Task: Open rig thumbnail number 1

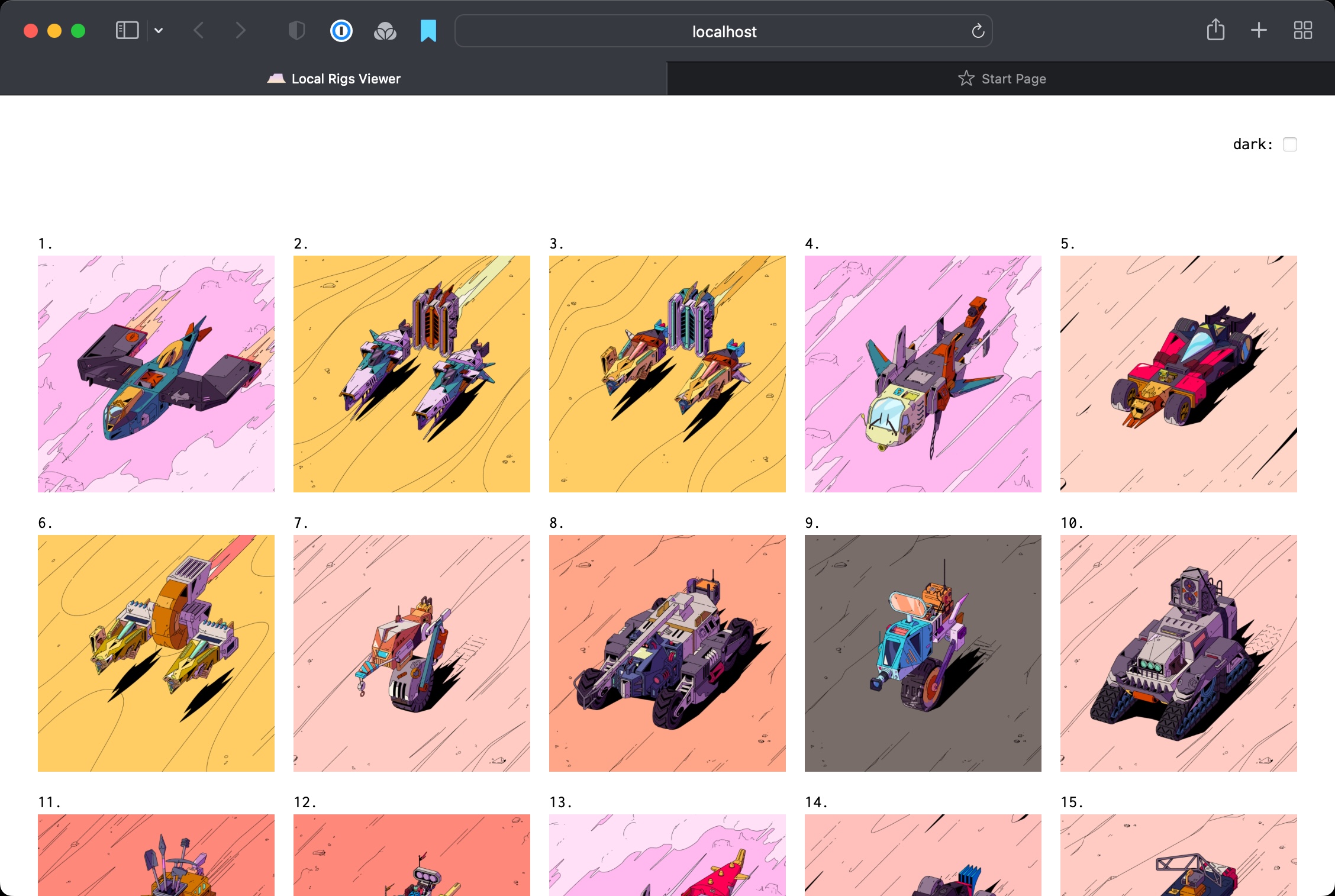Action: pos(156,374)
